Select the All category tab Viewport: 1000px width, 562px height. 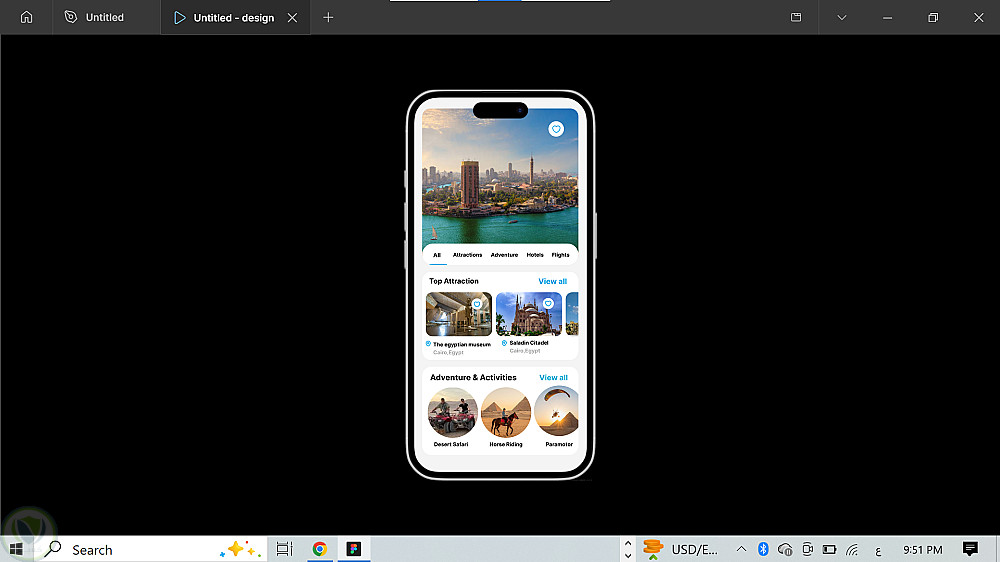click(x=437, y=255)
